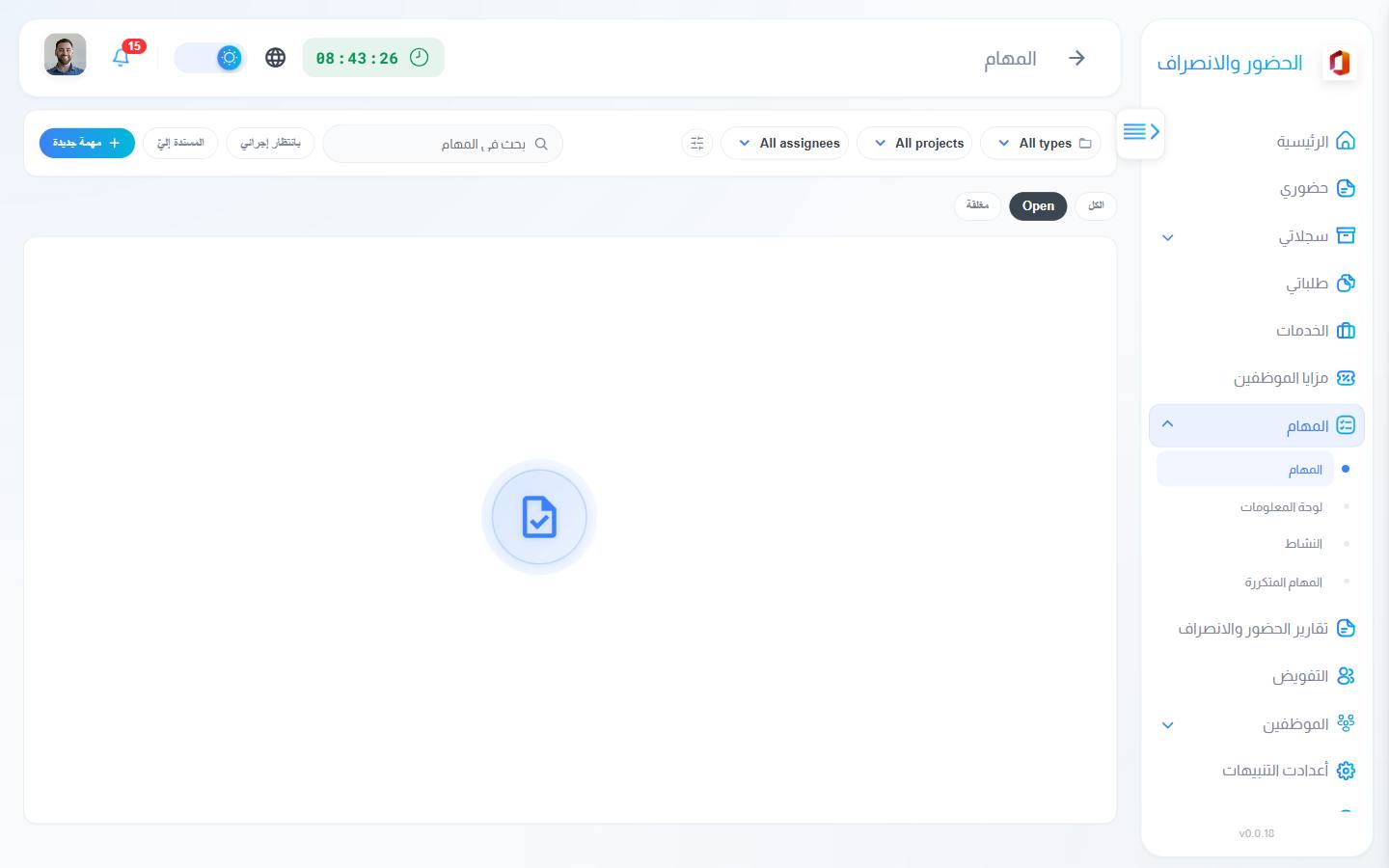Open لوحة المعلومات submenu item
Viewport: 1389px width, 868px height.
coord(1281,507)
